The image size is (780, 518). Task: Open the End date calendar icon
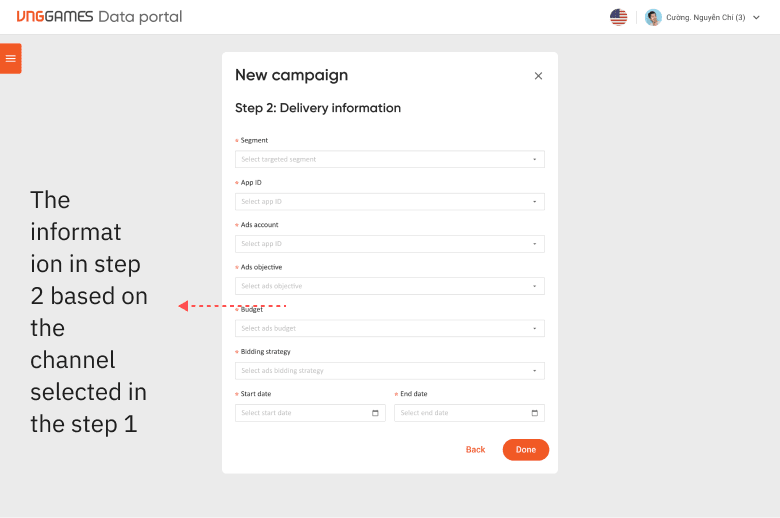(535, 413)
